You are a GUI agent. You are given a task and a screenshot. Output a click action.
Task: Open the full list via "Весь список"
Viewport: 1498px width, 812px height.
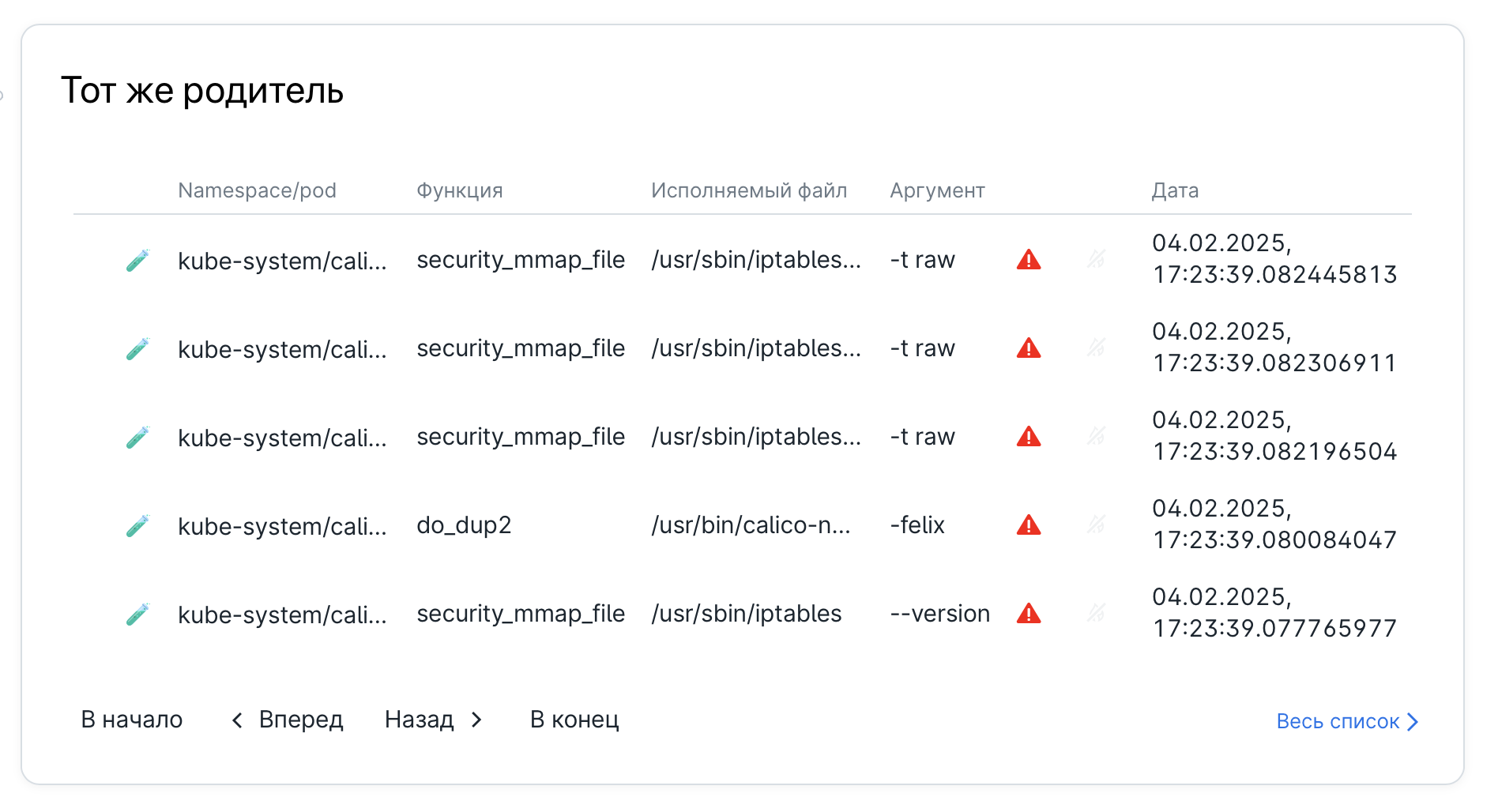(x=1338, y=722)
